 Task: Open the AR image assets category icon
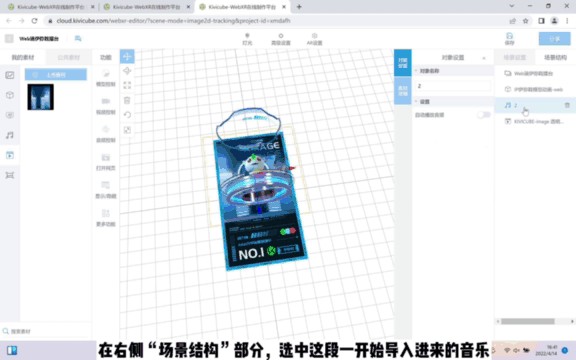[10, 115]
